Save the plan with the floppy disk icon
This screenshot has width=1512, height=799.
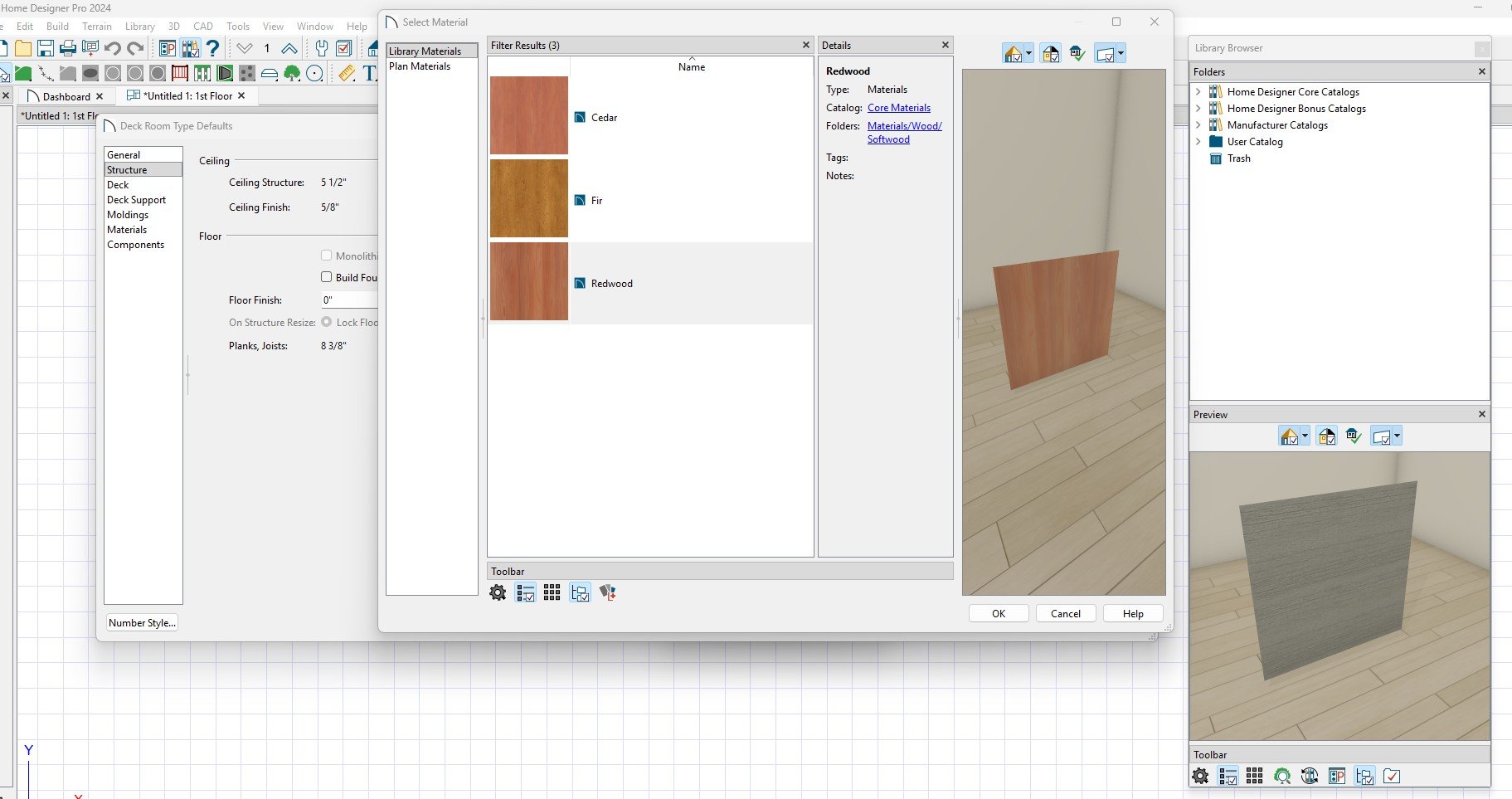(x=46, y=48)
